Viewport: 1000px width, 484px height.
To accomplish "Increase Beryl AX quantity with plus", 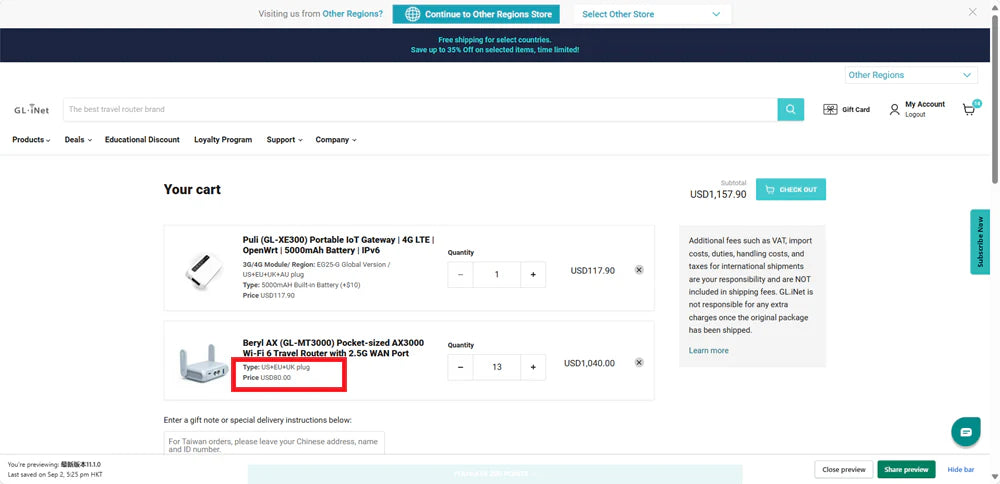I will click(533, 367).
